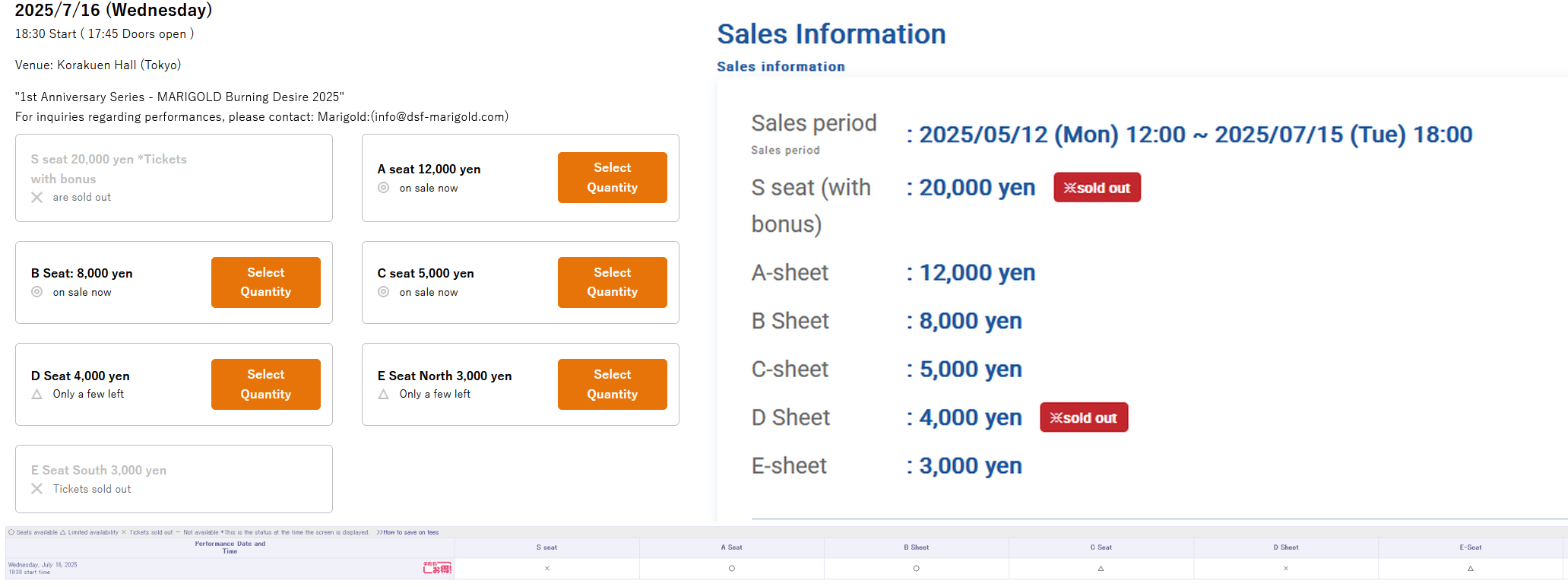This screenshot has width=1568, height=587.
Task: Click the 'B Sheet' table column header
Action: [x=917, y=547]
